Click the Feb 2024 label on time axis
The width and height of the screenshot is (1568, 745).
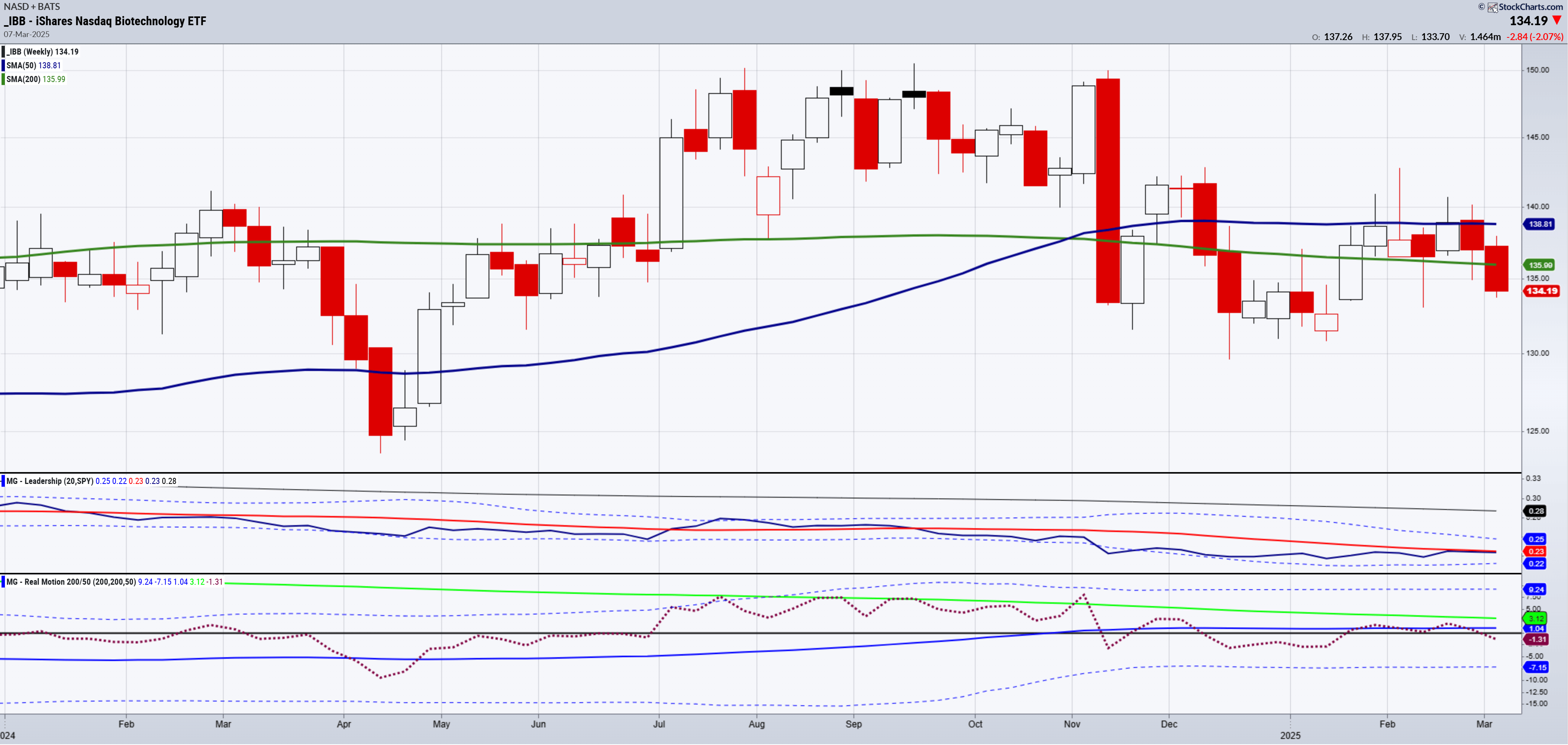point(126,724)
